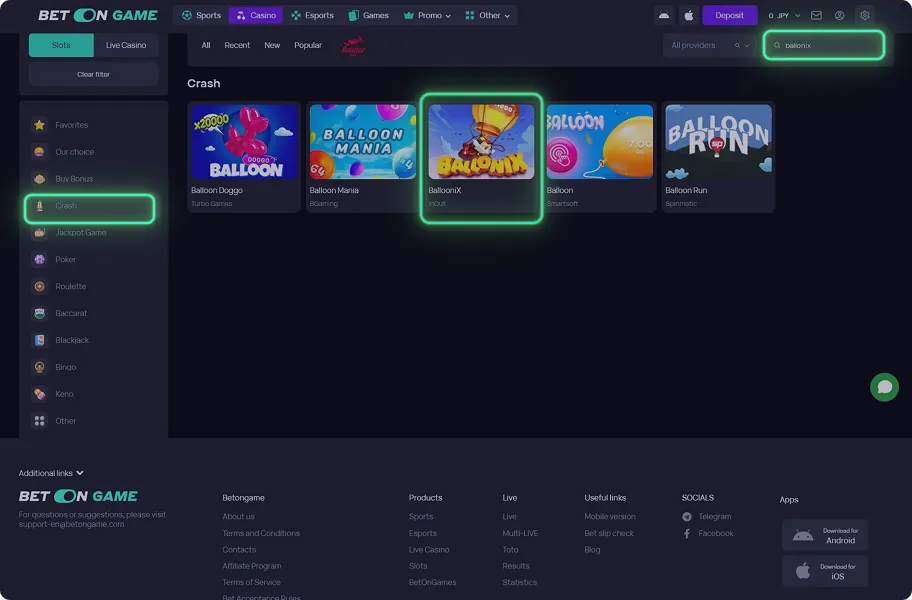Open the settings gear icon

tap(864, 15)
